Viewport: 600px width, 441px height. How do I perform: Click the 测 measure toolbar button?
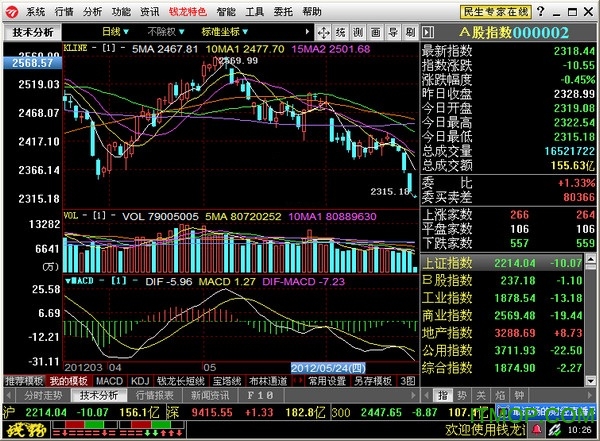358,32
